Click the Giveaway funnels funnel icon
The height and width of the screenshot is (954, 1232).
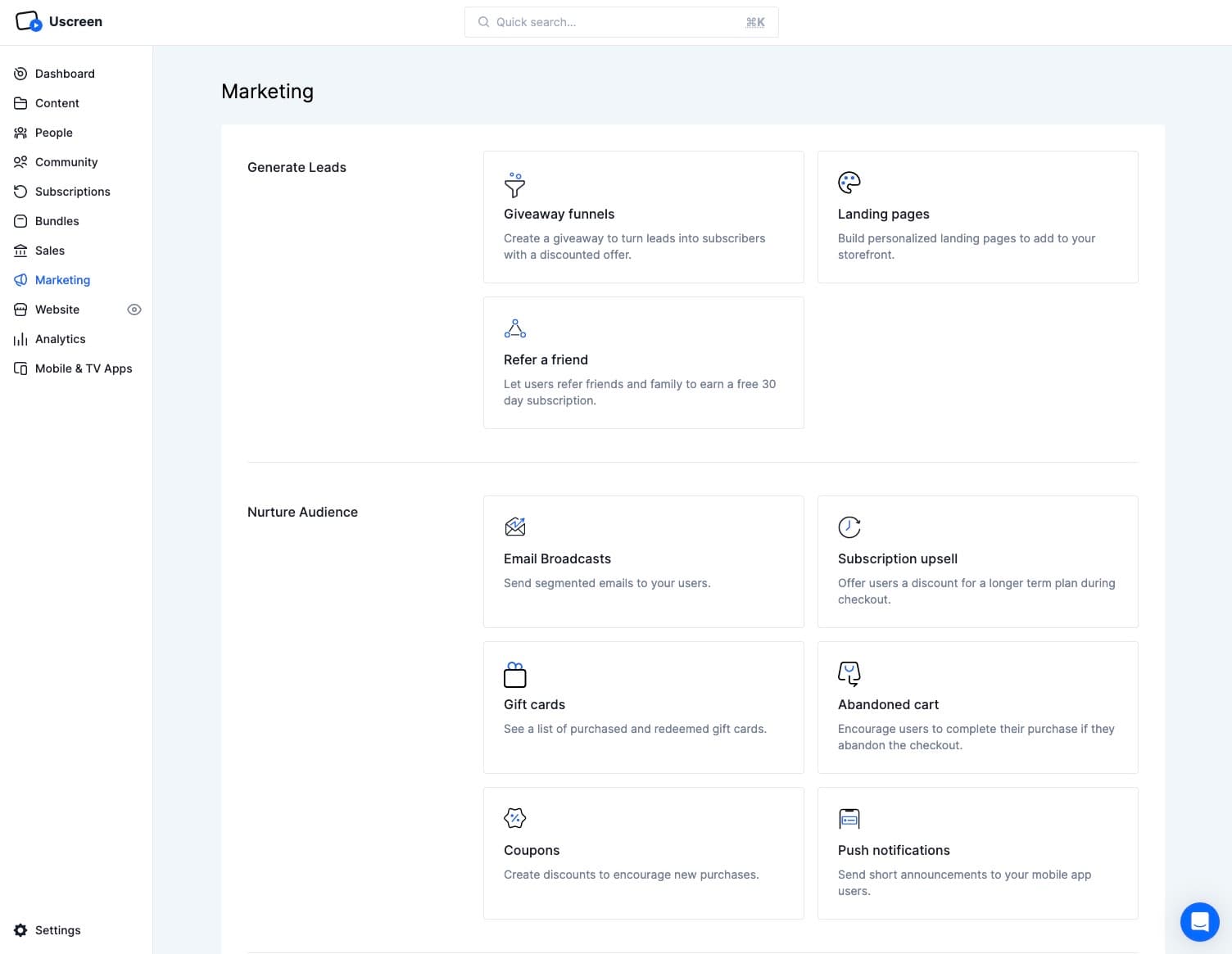pyautogui.click(x=514, y=184)
